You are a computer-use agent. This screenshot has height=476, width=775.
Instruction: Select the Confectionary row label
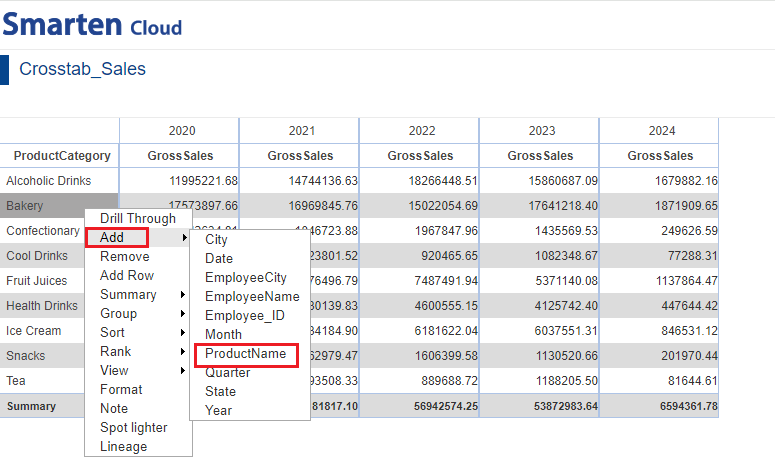tap(43, 231)
